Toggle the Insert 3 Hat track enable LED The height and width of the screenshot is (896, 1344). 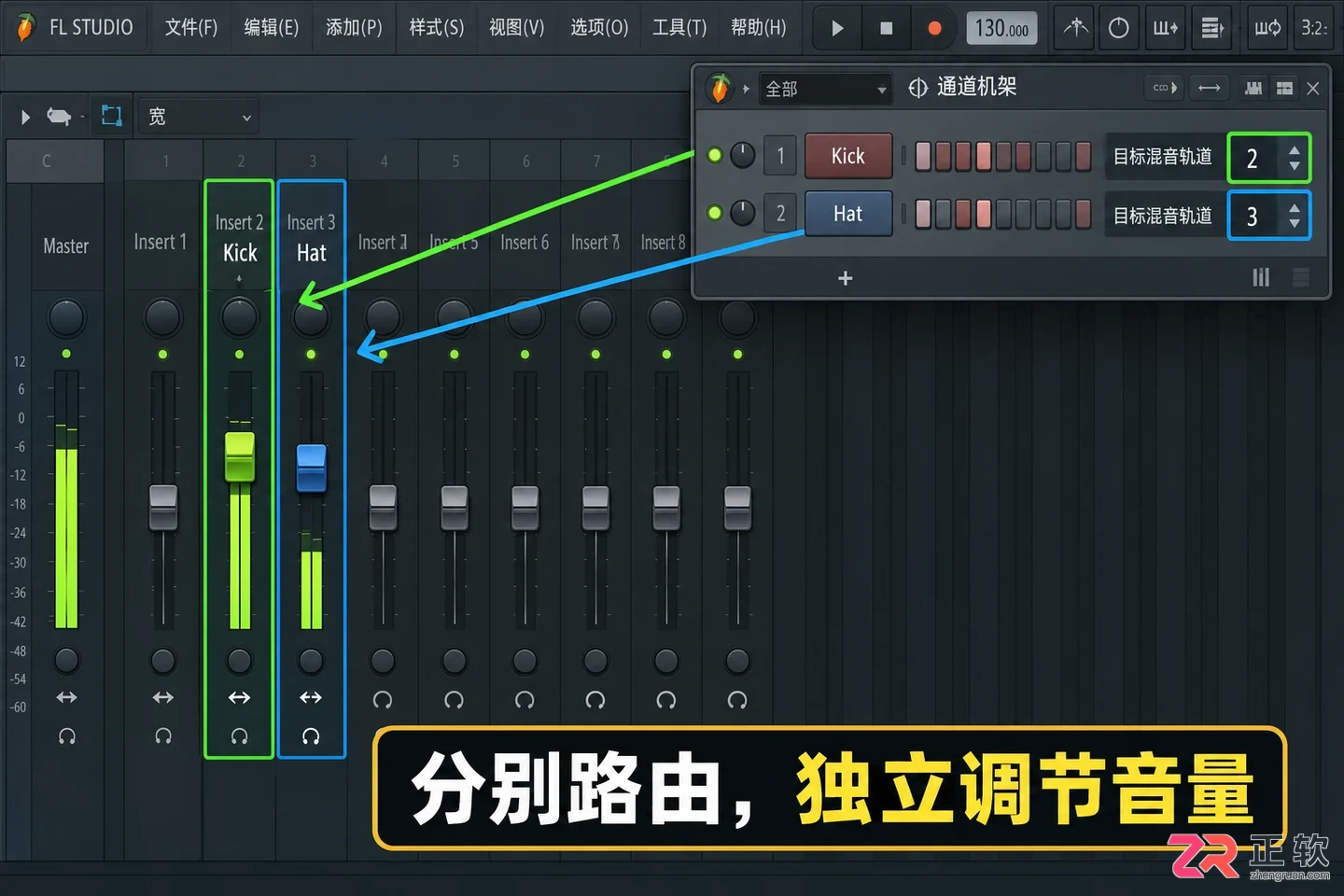point(311,355)
